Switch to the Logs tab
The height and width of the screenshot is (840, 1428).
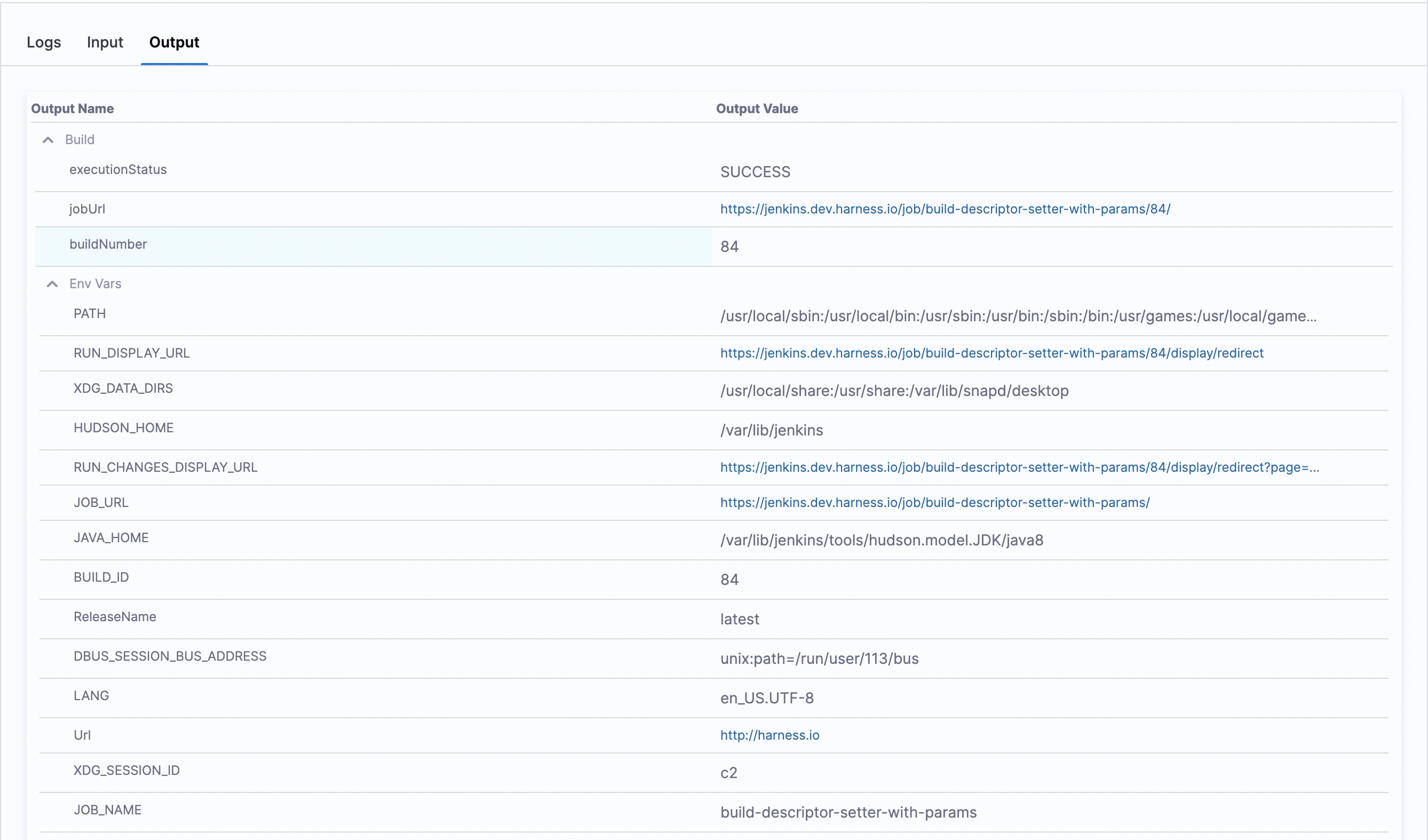[x=44, y=43]
